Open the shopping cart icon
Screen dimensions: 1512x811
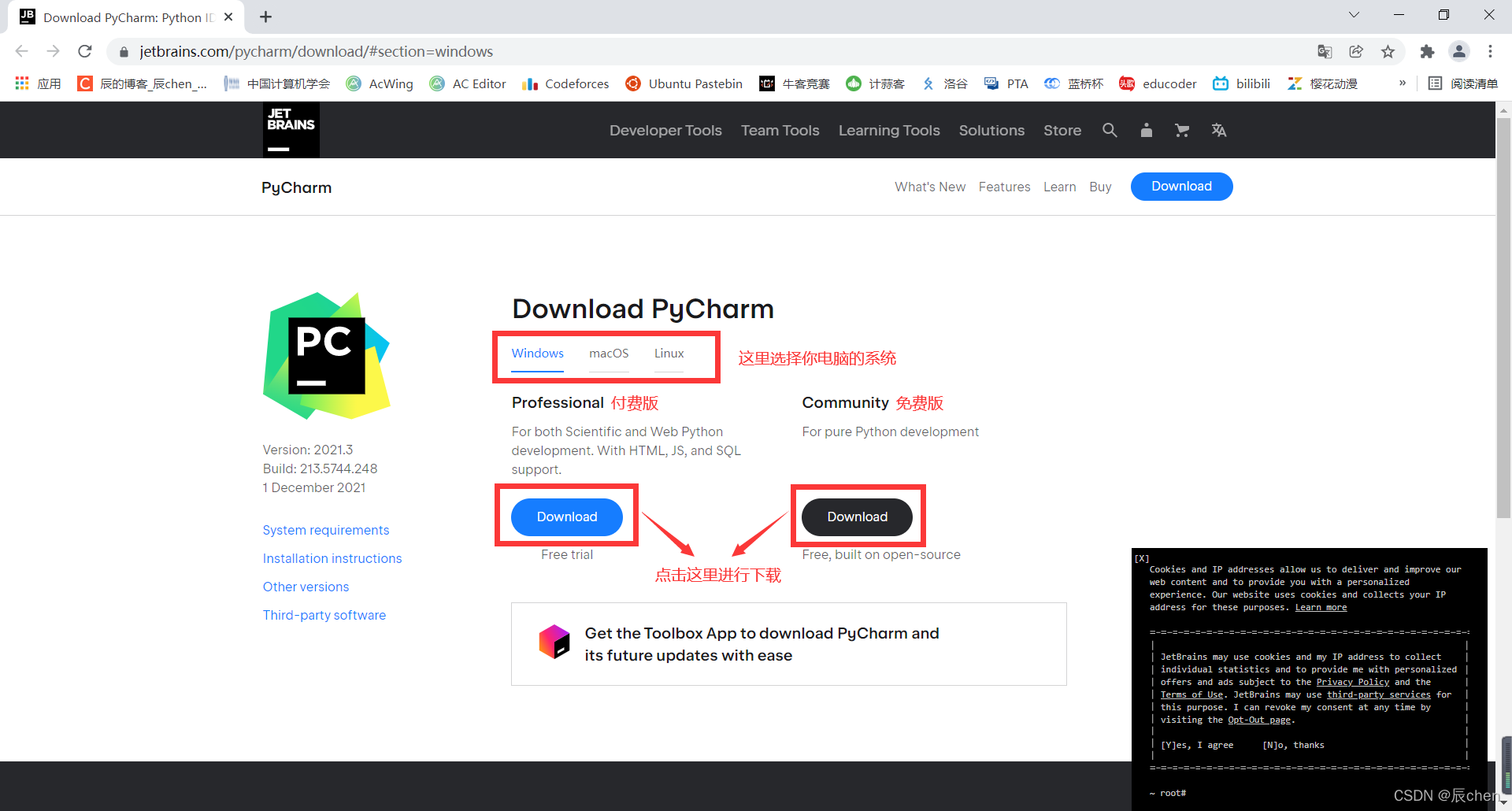[1182, 130]
